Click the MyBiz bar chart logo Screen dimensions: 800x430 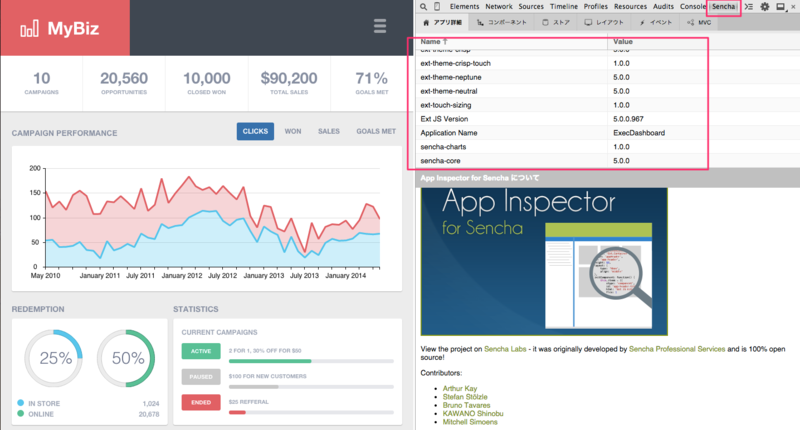(x=30, y=29)
